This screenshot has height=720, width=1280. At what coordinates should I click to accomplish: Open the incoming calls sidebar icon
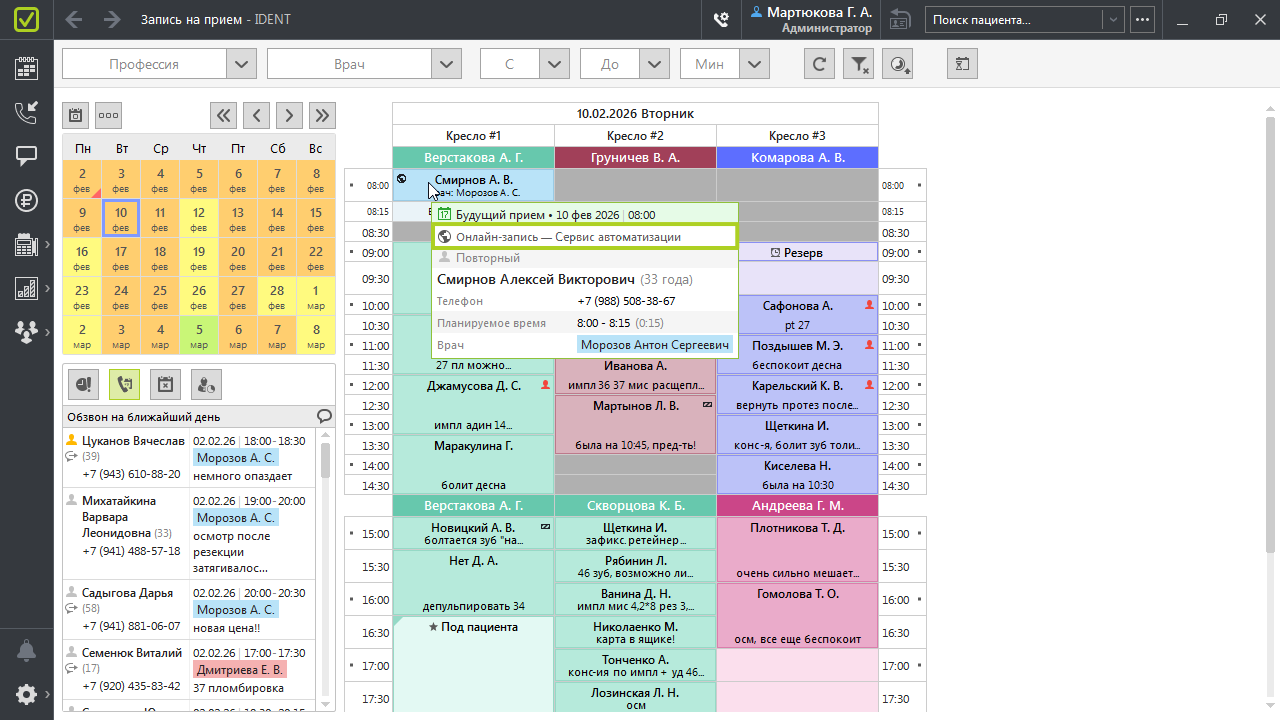pyautogui.click(x=26, y=113)
